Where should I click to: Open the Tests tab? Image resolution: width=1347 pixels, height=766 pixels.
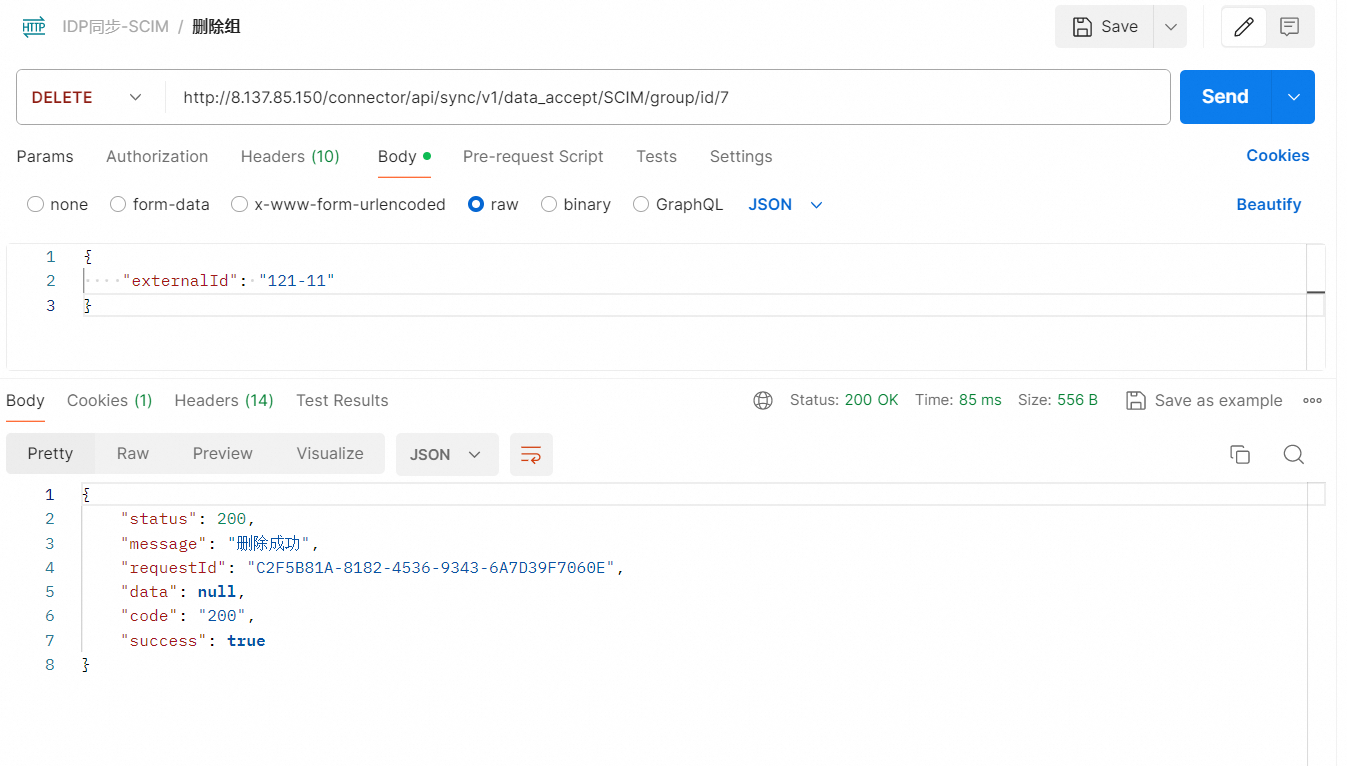tap(656, 156)
